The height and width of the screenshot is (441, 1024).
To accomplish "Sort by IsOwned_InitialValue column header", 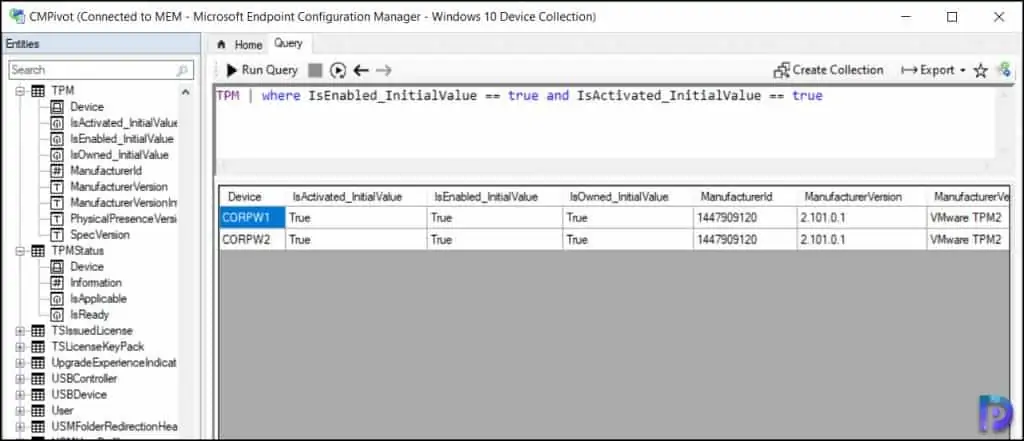I will tap(628, 197).
